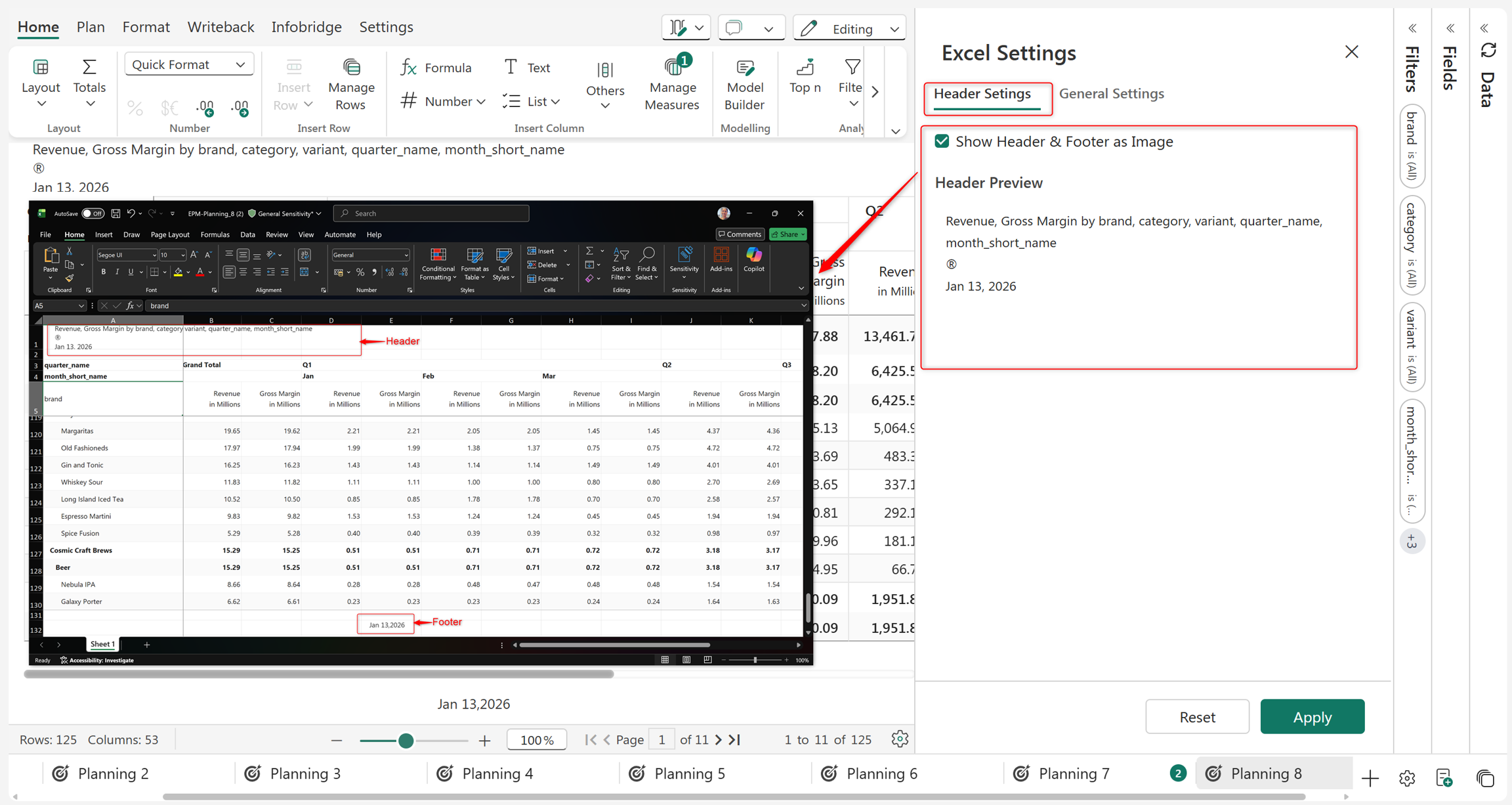The image size is (1512, 805).
Task: Expand the Quick Format dropdown
Action: tap(189, 64)
